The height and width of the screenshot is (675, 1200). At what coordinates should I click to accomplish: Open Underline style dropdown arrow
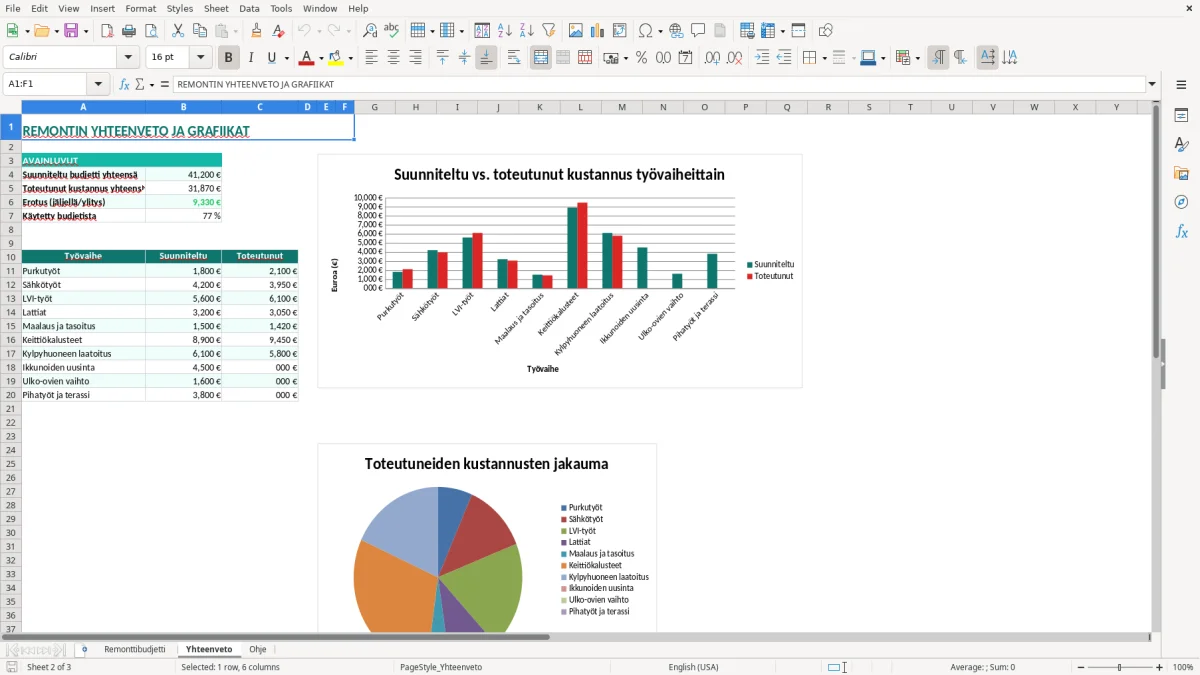286,58
